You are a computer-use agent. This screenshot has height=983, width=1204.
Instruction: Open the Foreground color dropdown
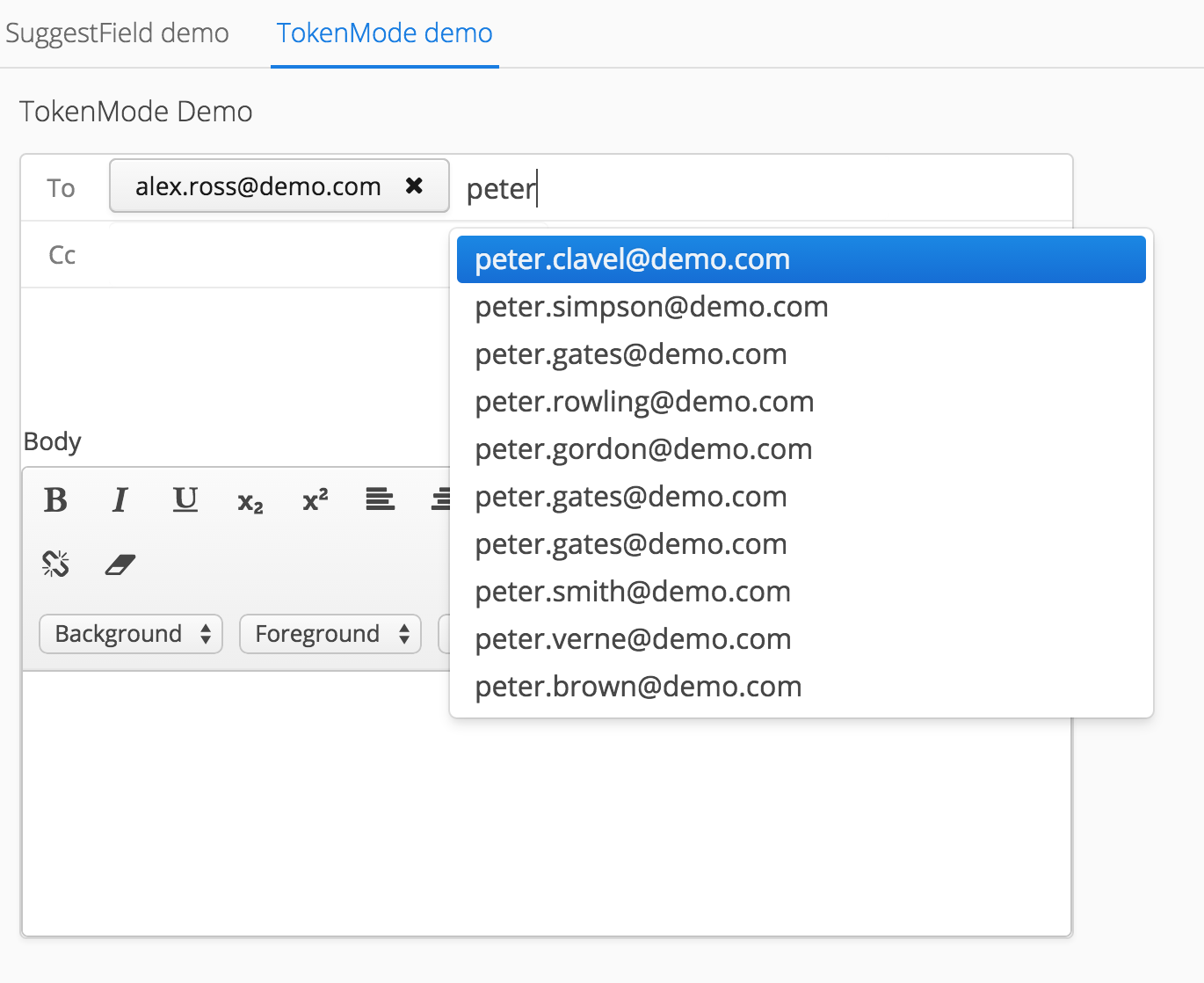(330, 634)
